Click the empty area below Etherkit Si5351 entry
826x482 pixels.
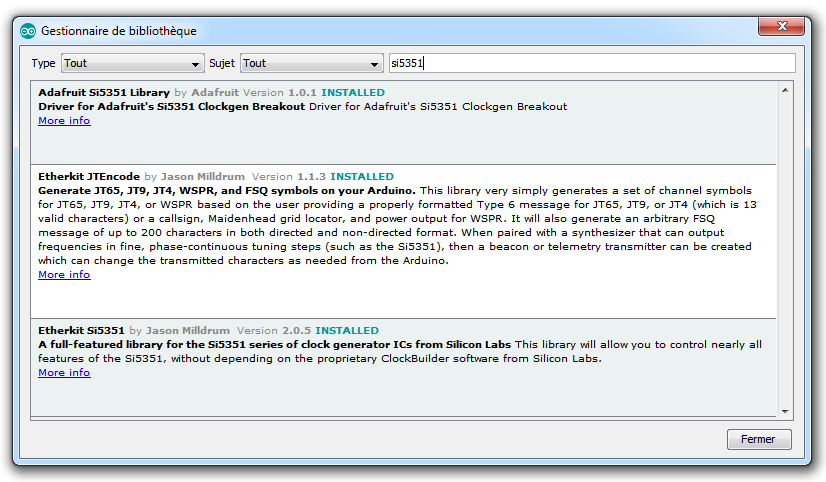(400, 400)
